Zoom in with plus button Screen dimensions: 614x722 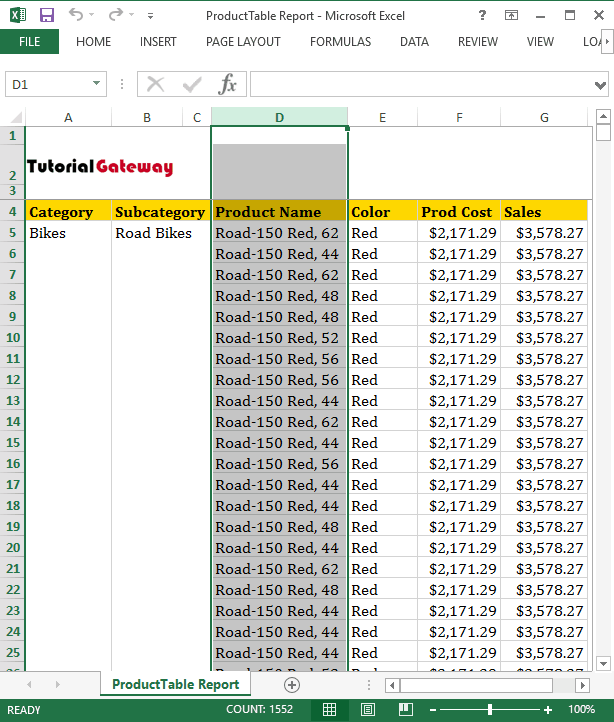click(548, 710)
